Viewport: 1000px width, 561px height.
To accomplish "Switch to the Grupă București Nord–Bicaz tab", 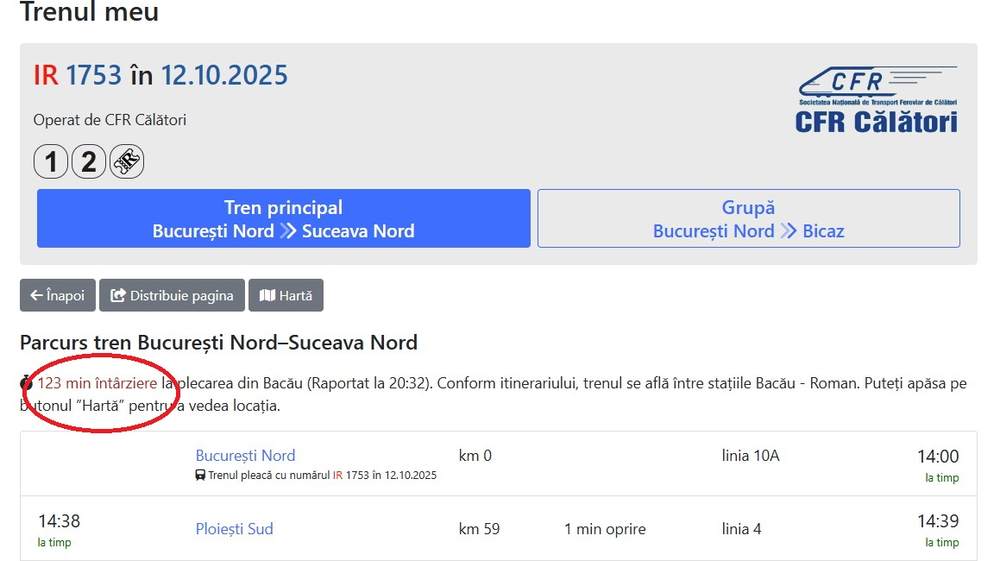I will tap(748, 219).
